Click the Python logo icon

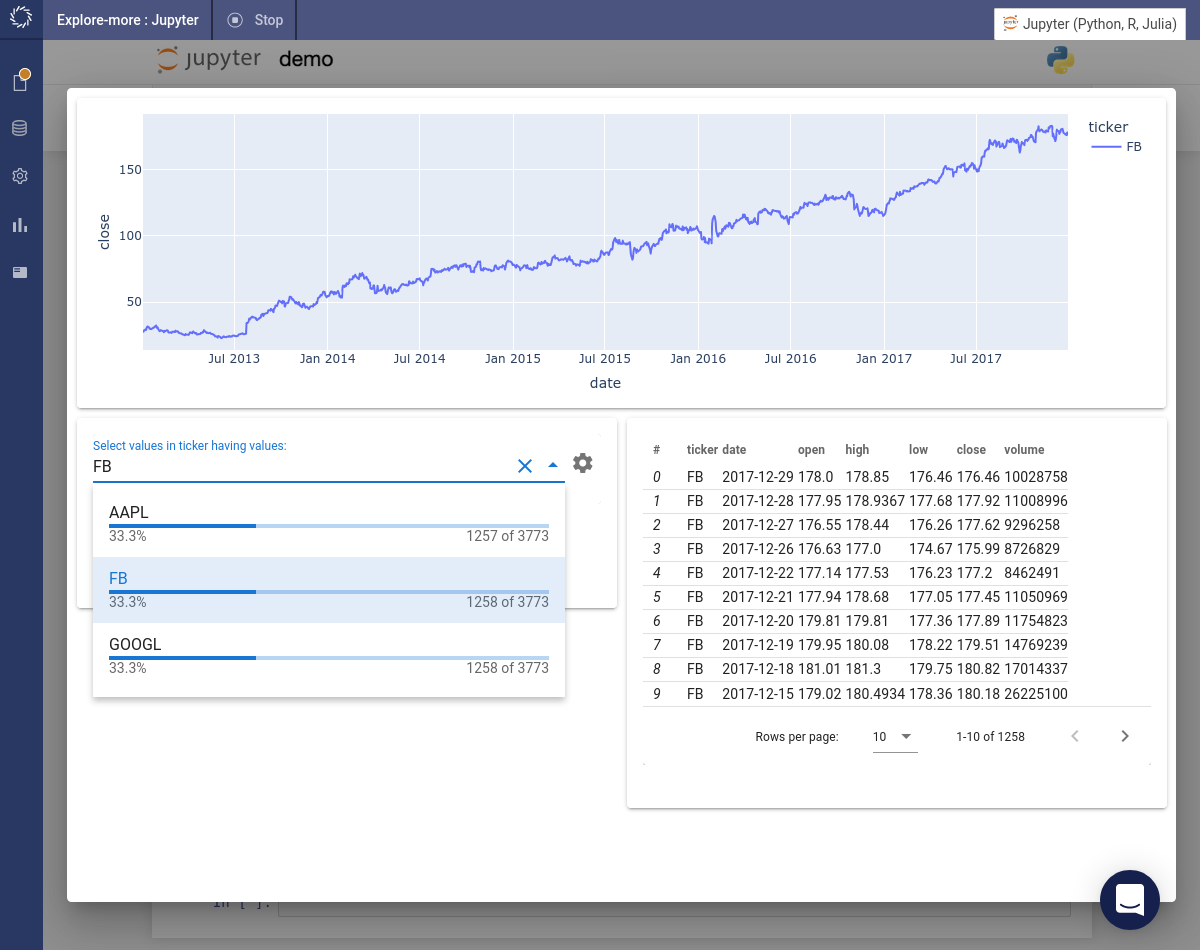coord(1060,60)
